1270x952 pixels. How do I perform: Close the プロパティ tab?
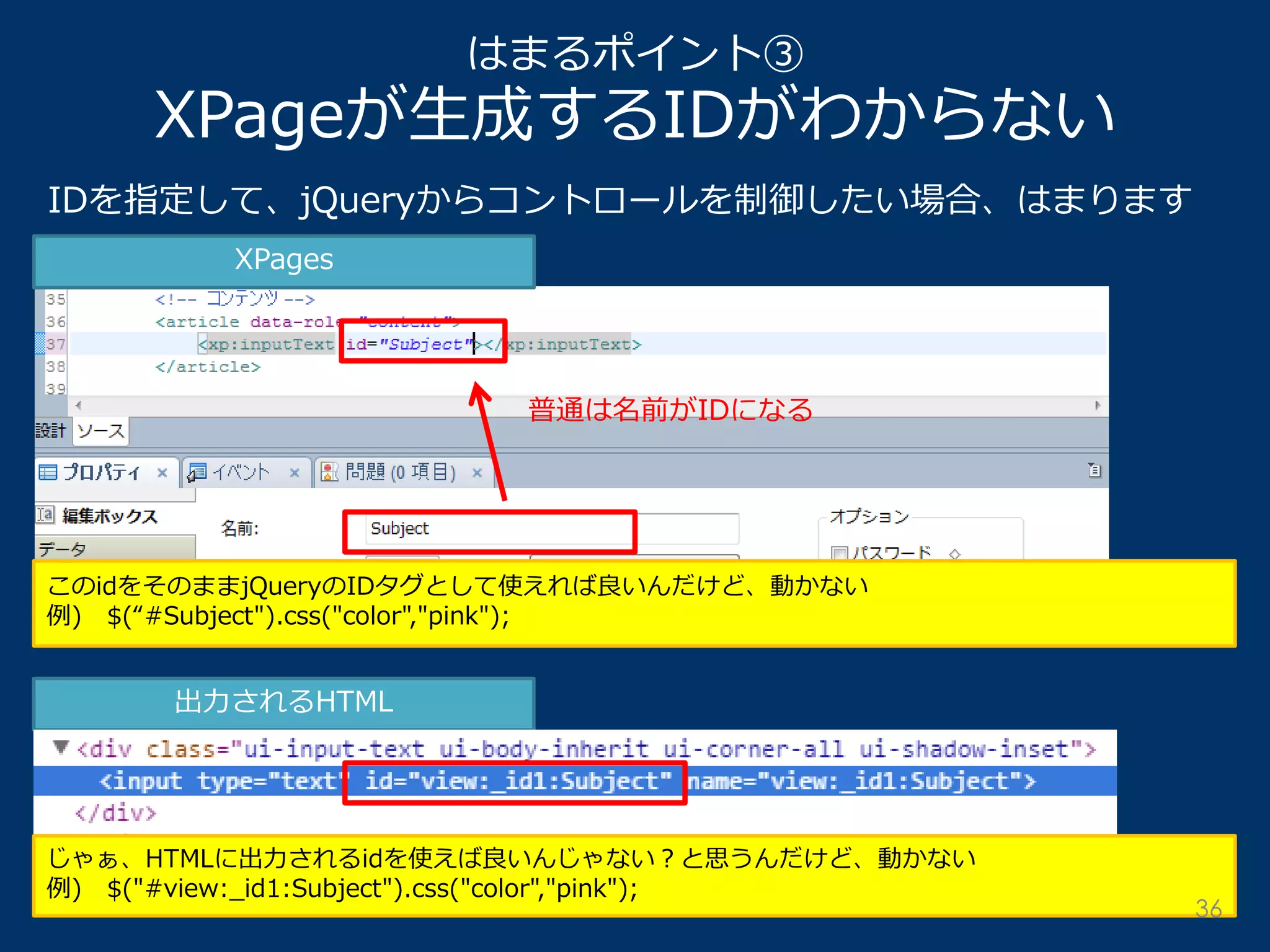(x=162, y=473)
